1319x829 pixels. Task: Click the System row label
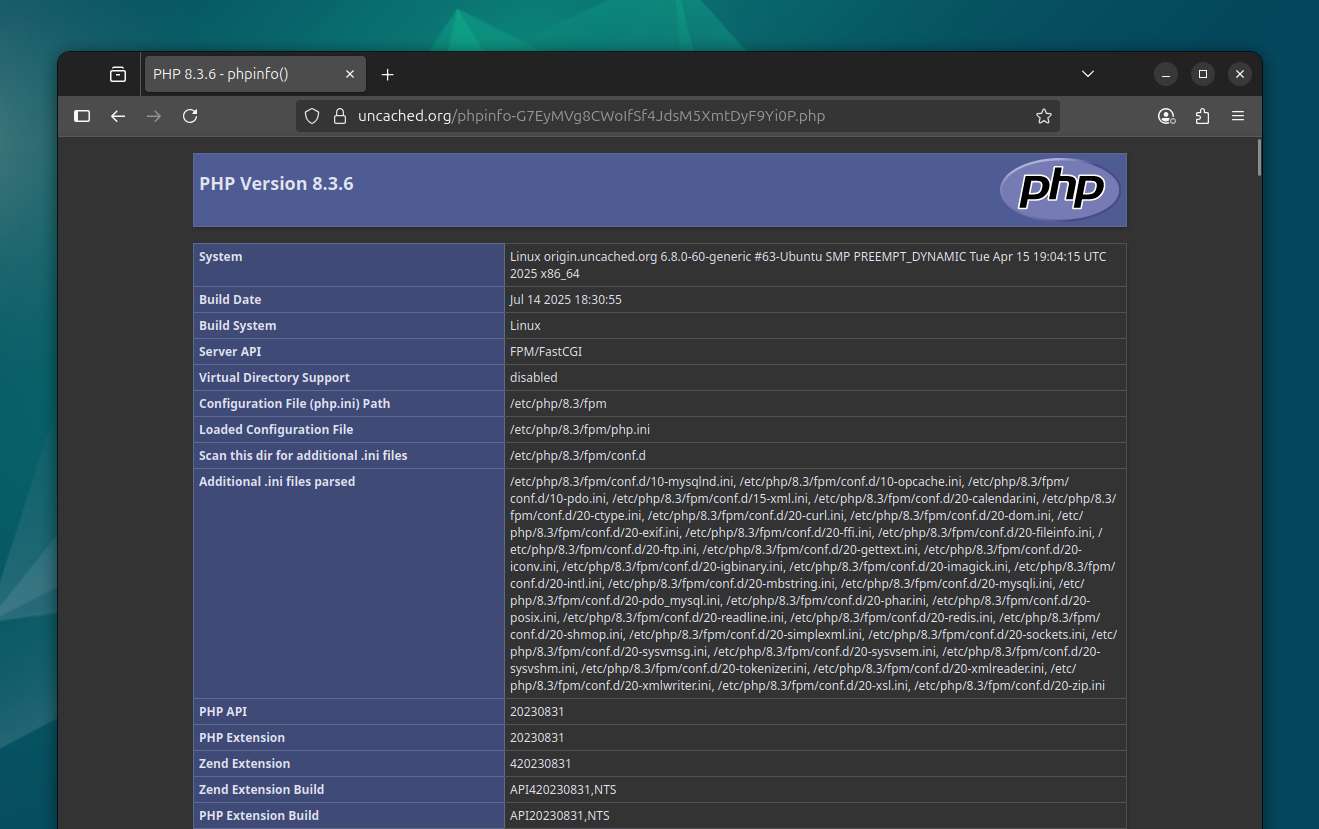(221, 257)
